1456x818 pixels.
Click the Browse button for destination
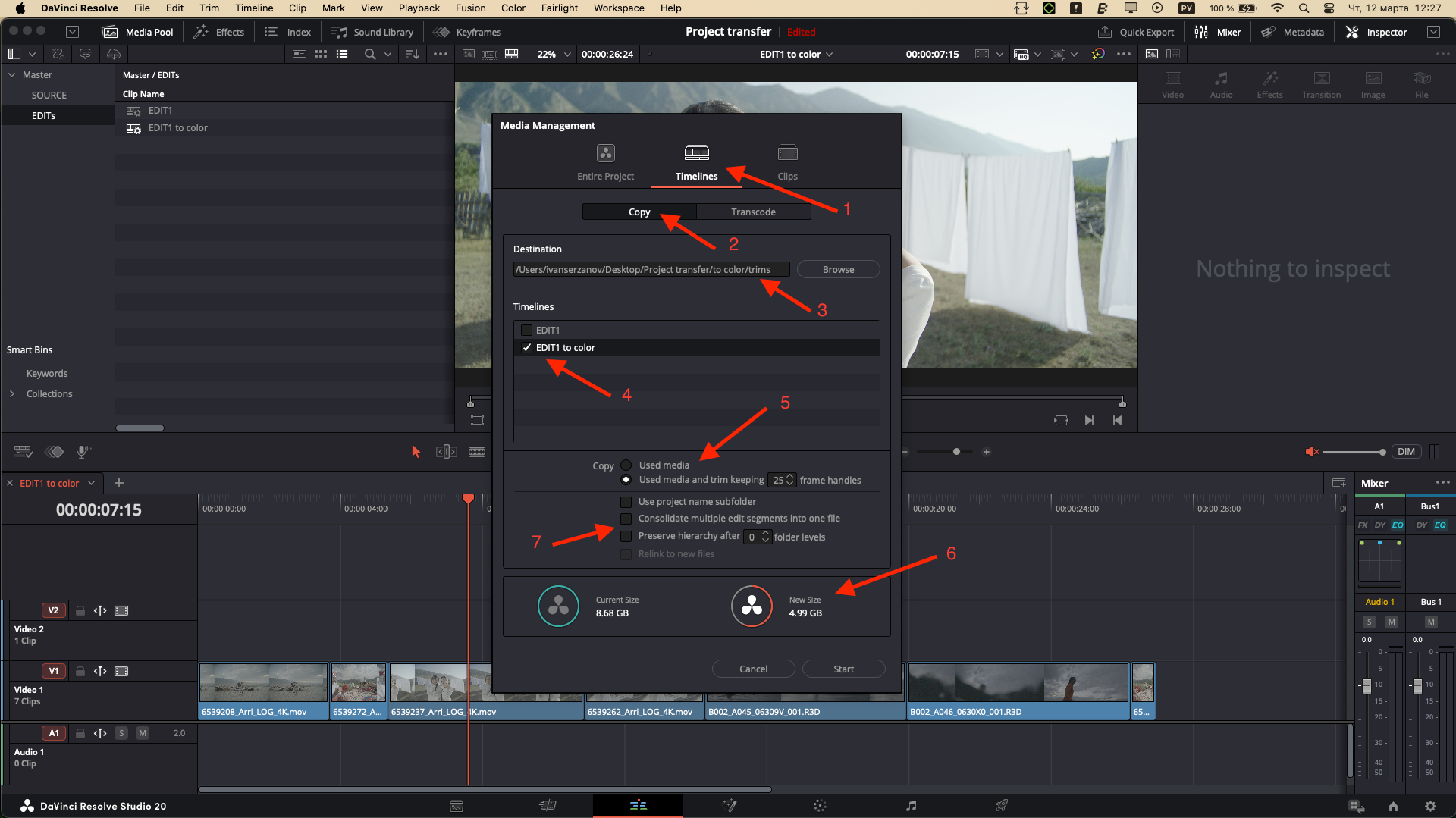[x=838, y=269]
